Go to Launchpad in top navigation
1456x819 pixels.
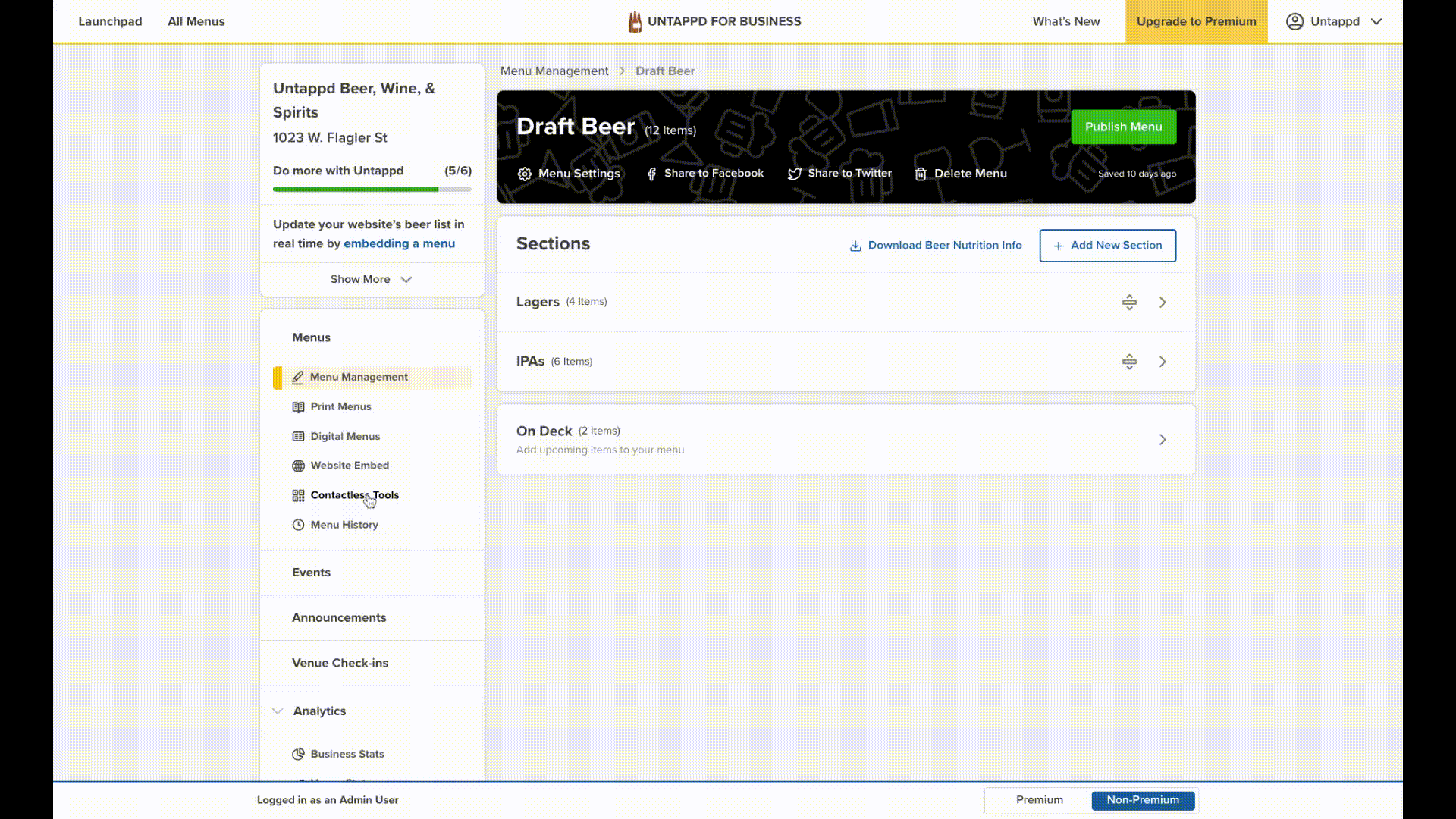[x=110, y=21]
